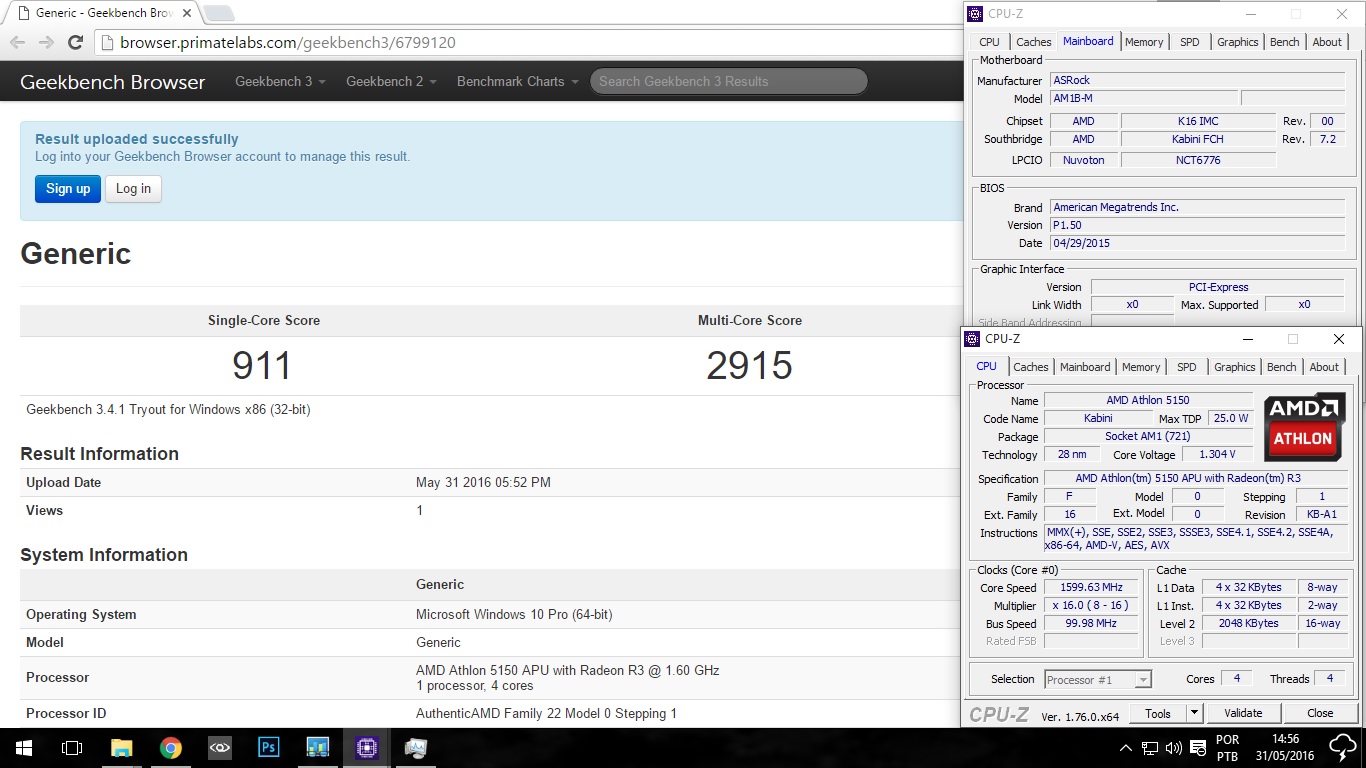This screenshot has height=768, width=1366.
Task: Open File Explorer from taskbar
Action: [121, 747]
